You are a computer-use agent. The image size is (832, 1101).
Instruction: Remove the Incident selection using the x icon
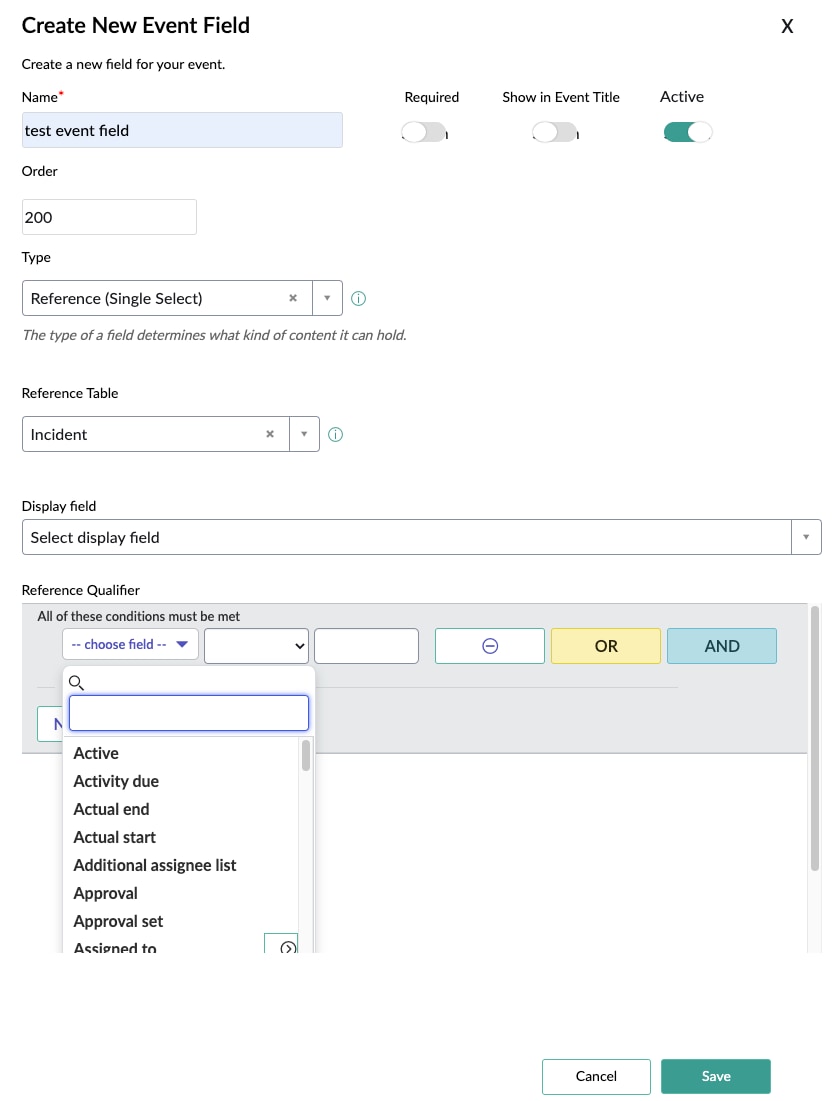pos(269,434)
